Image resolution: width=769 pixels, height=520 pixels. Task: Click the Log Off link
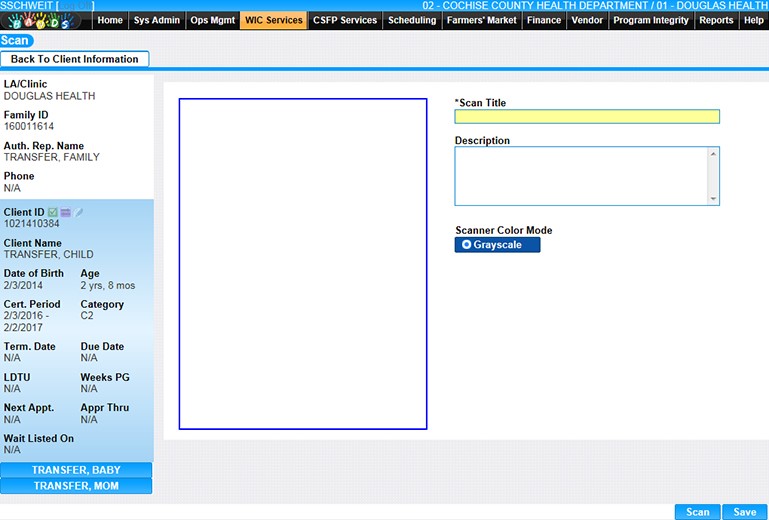[77, 6]
